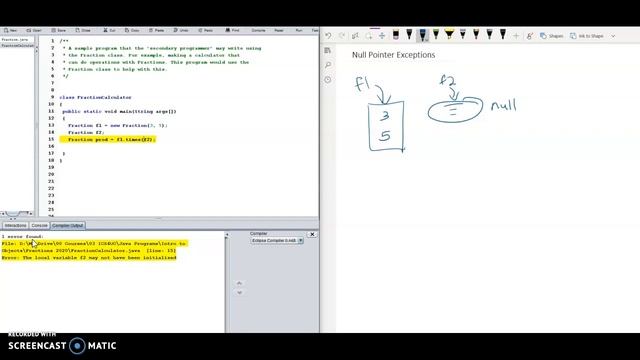Select the gray-tipped pen in OneNote
This screenshot has height=360, width=640.
[463, 35]
